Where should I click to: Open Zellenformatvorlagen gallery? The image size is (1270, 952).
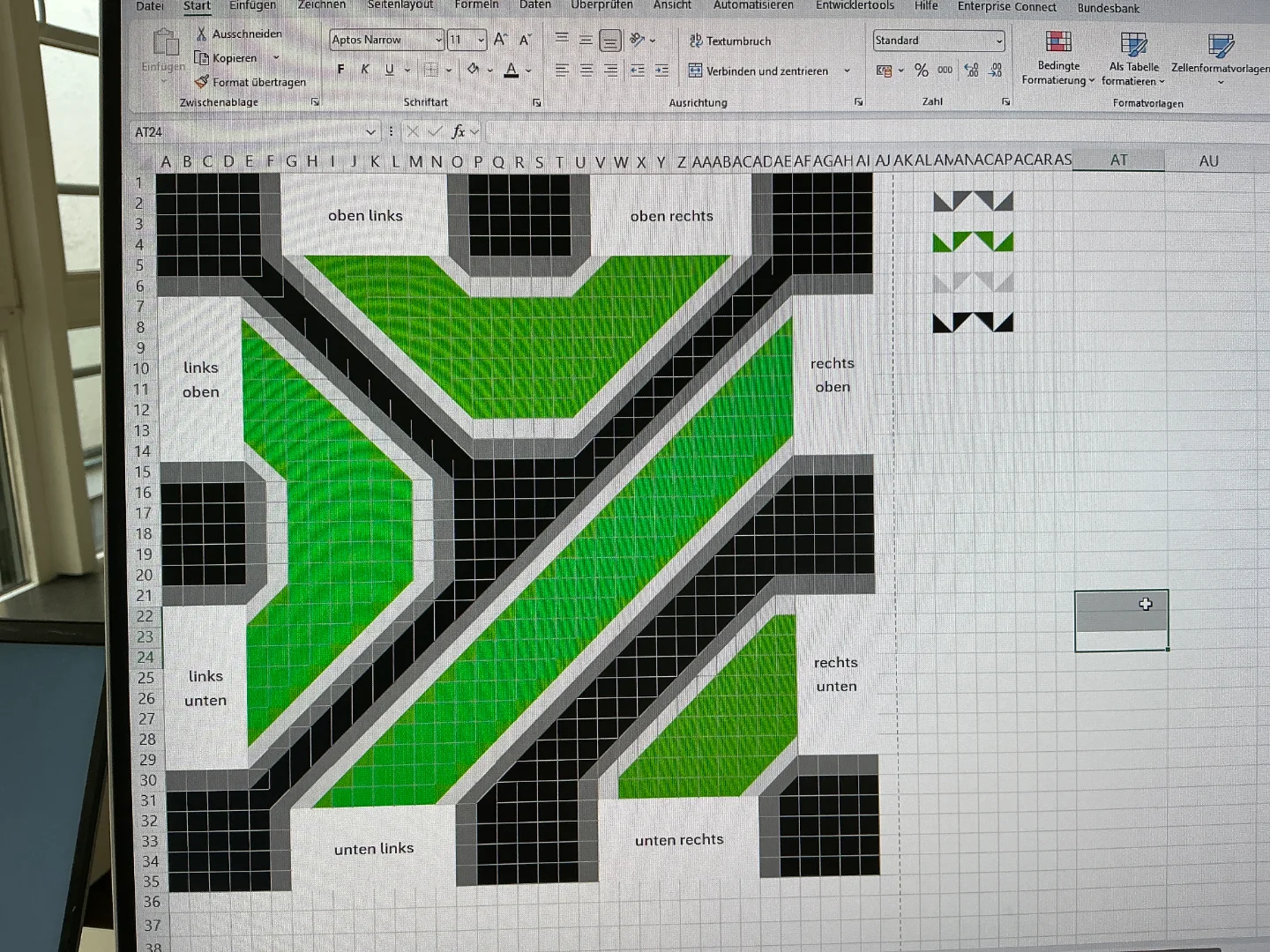pyautogui.click(x=1221, y=59)
